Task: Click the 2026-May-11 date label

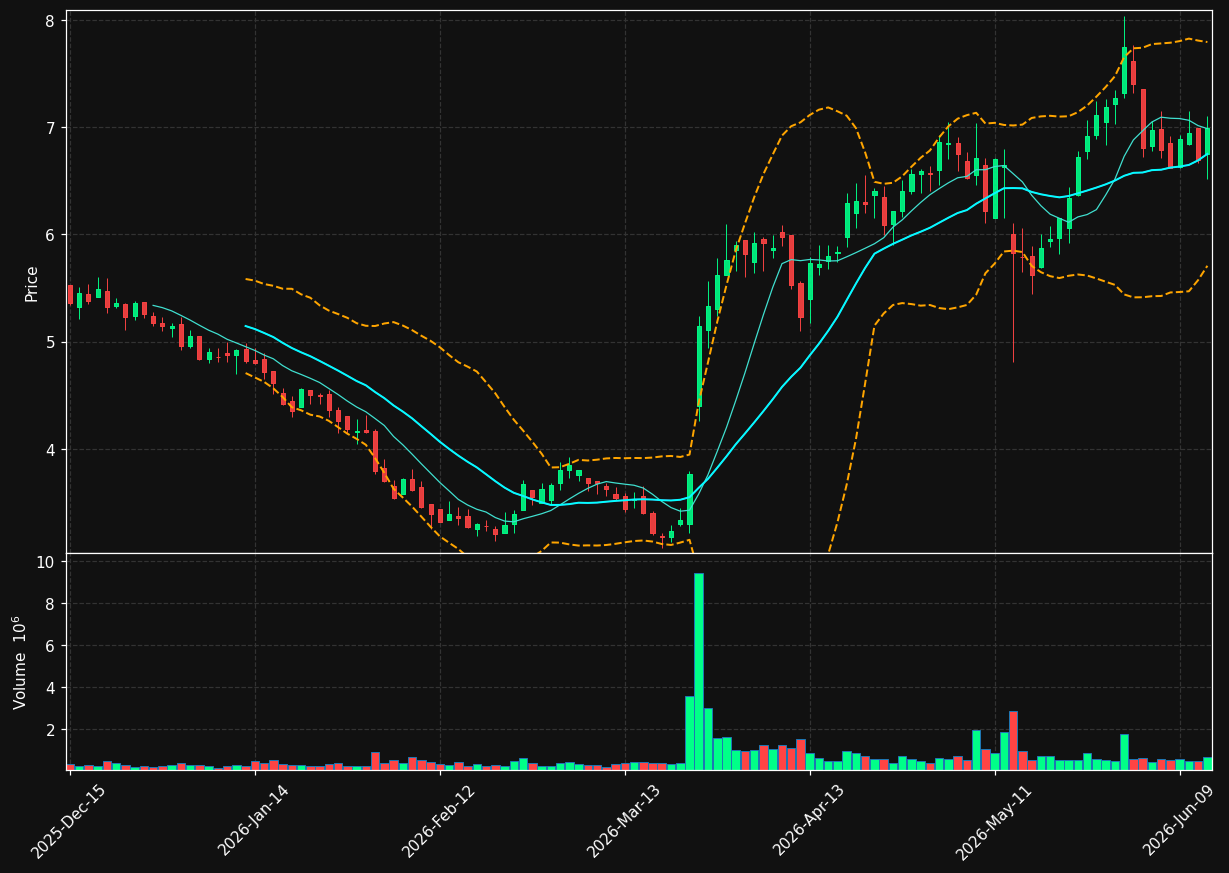Action: pos(993,821)
